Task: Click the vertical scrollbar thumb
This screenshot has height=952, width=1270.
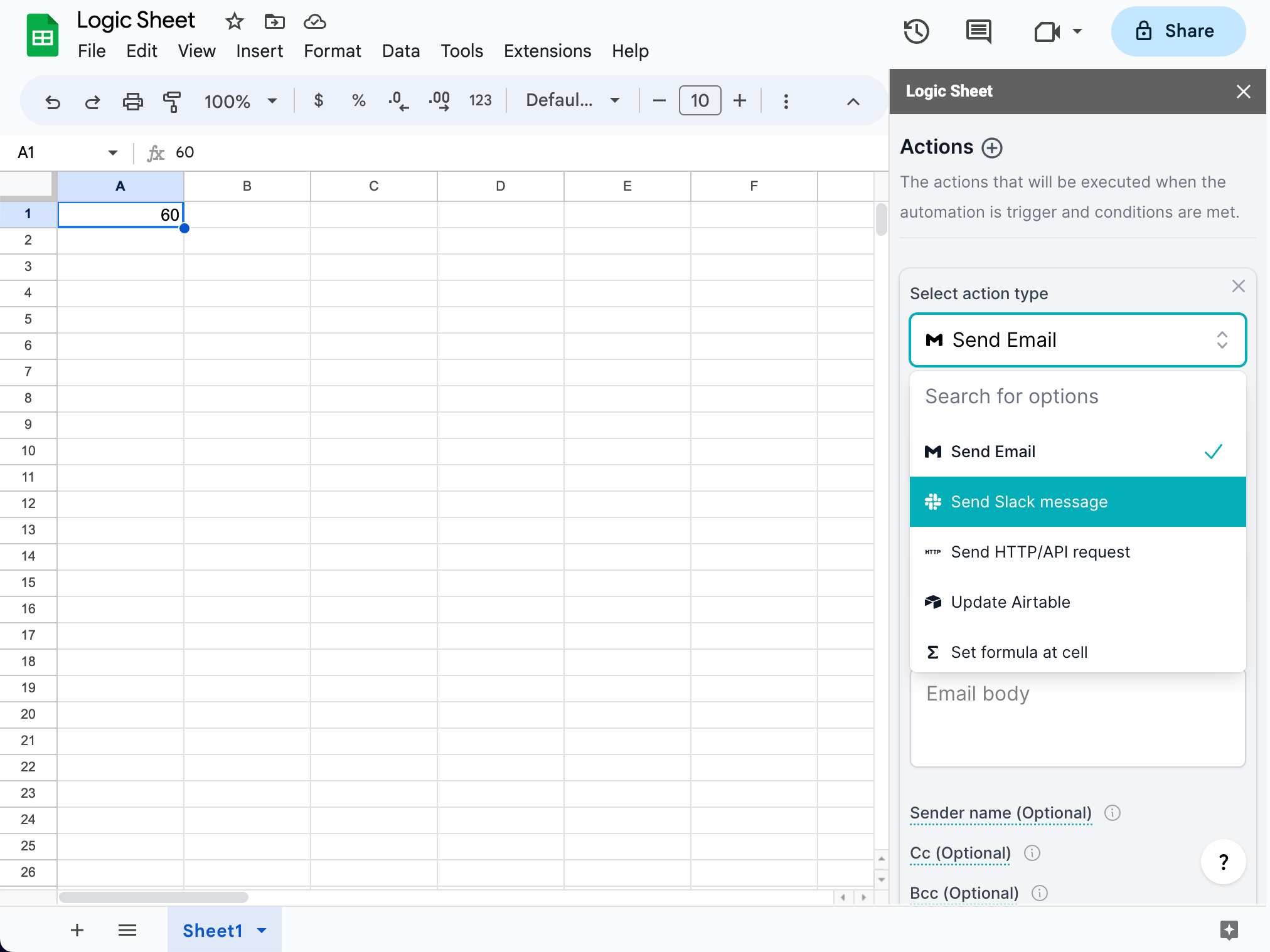Action: pos(881,219)
